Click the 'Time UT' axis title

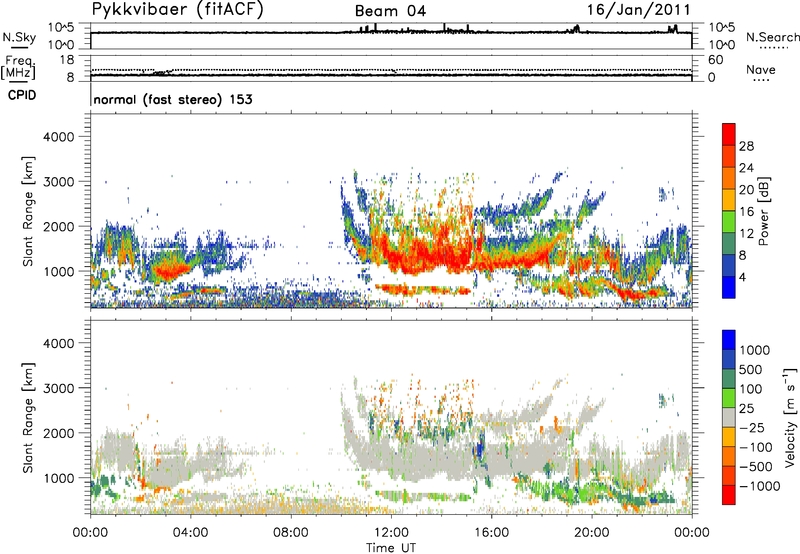point(391,548)
